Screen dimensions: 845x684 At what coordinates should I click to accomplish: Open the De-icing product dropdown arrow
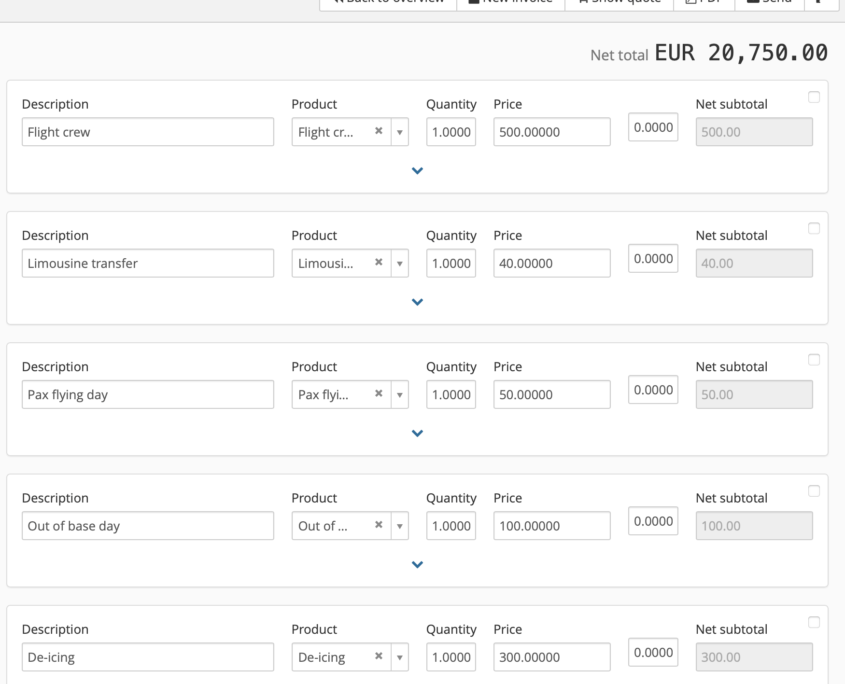click(400, 657)
